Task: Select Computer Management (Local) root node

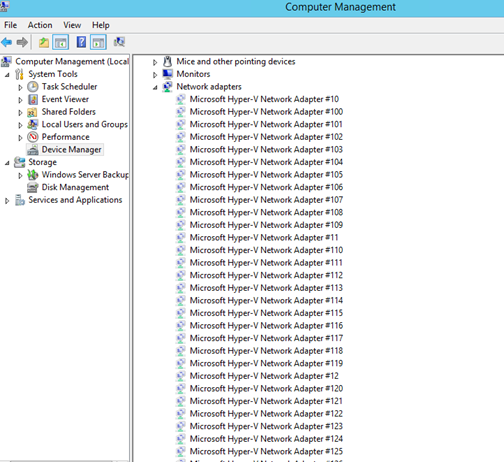Action: (72, 61)
